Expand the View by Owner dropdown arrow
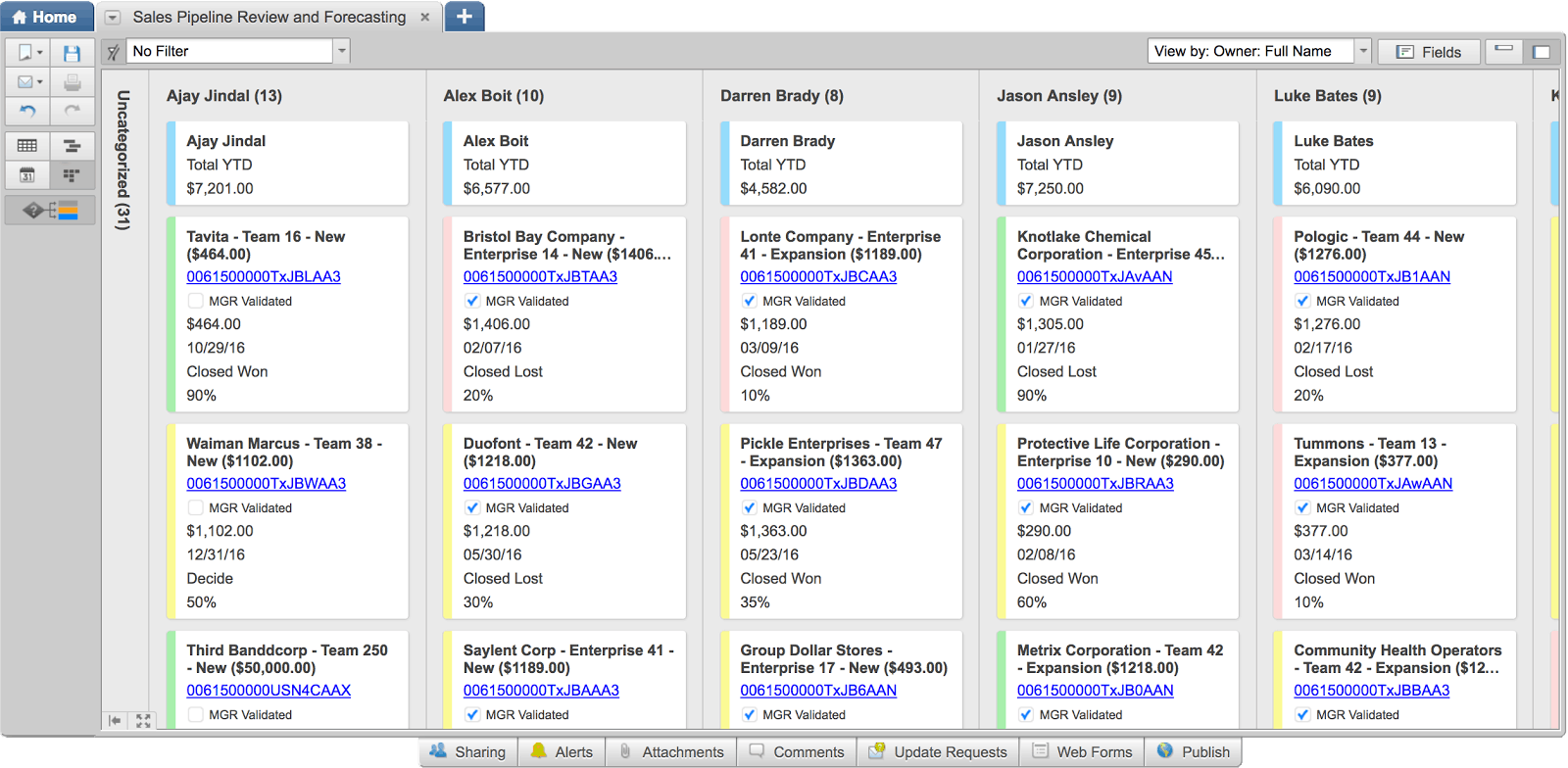The image size is (1568, 768). tap(1362, 51)
